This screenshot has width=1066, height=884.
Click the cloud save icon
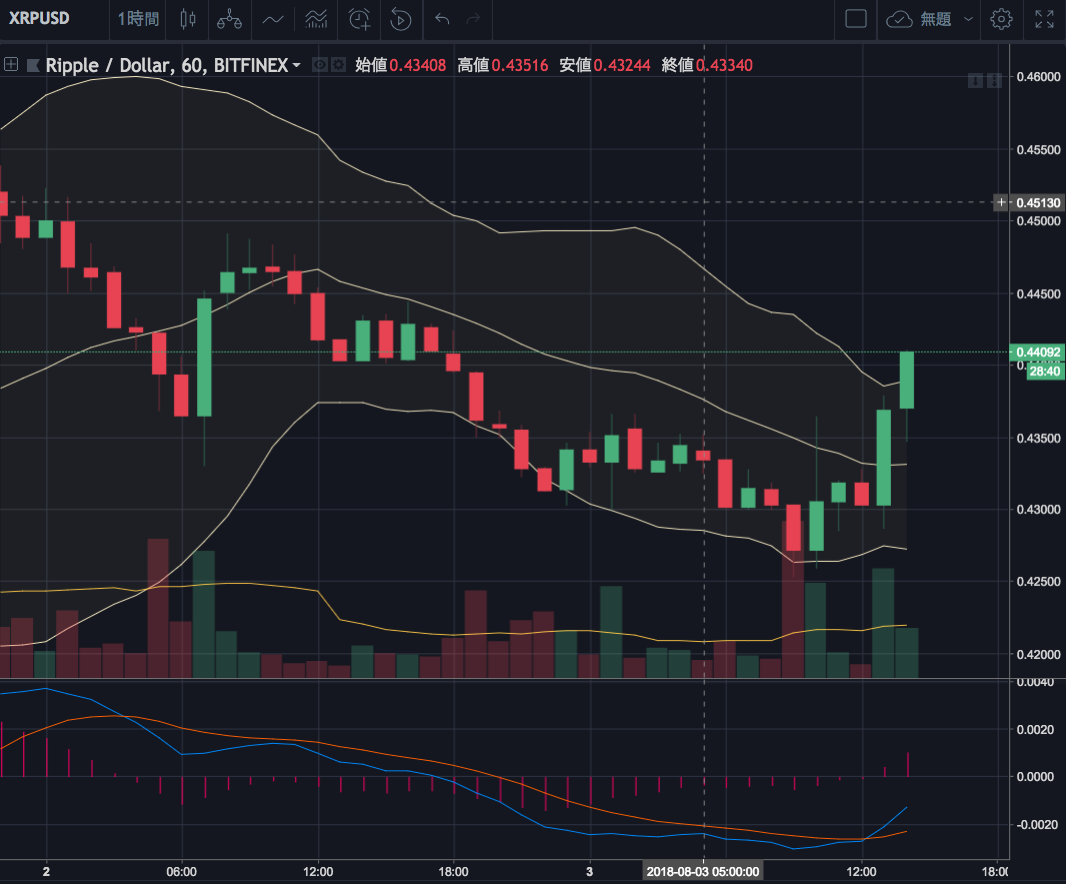899,19
